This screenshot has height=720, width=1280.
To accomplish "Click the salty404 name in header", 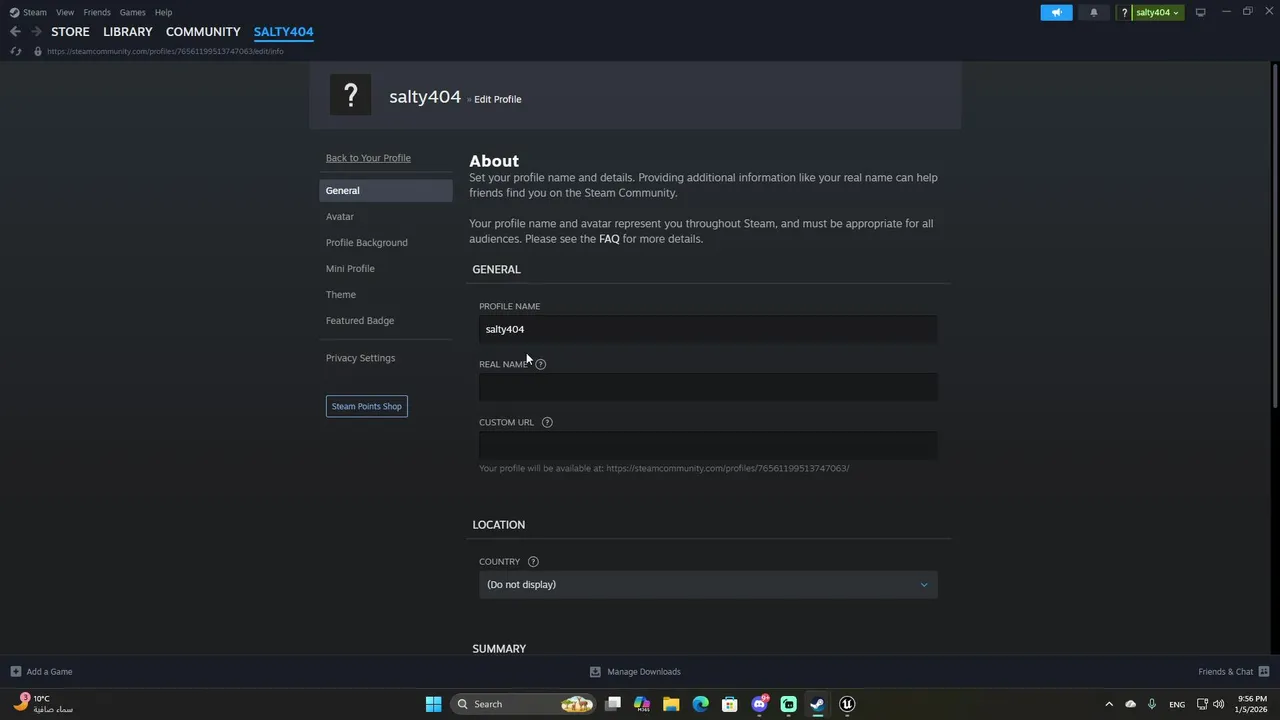I will (x=425, y=97).
